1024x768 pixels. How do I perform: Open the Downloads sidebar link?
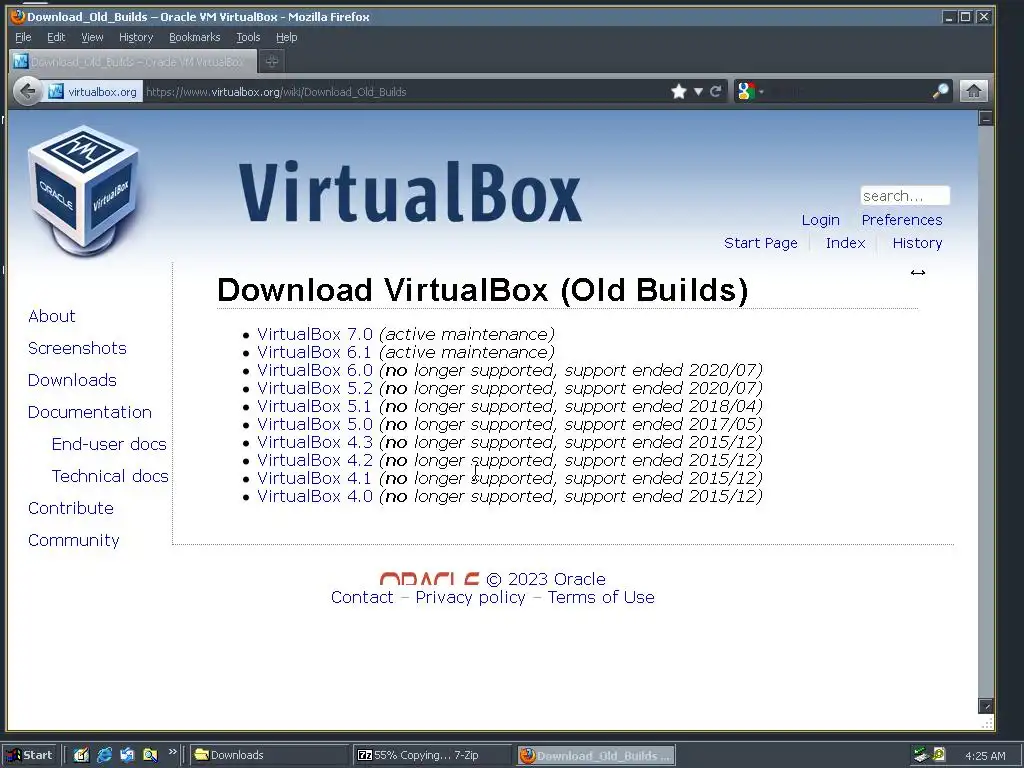pyautogui.click(x=72, y=380)
